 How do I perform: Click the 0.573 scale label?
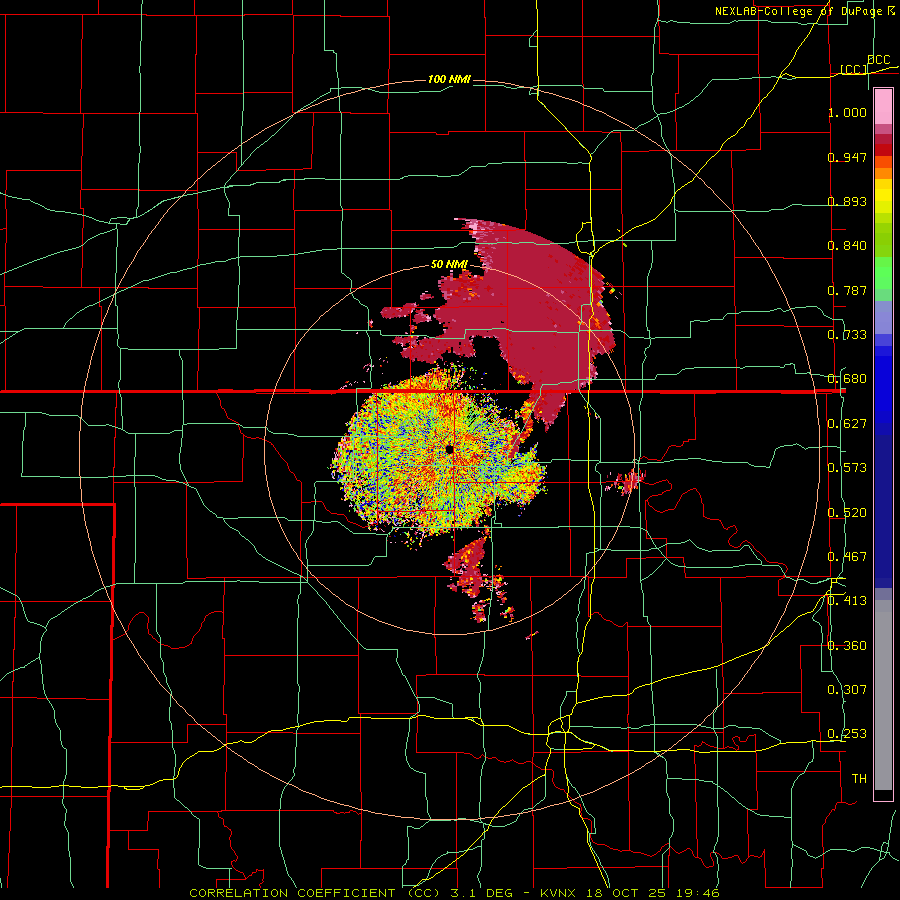847,468
